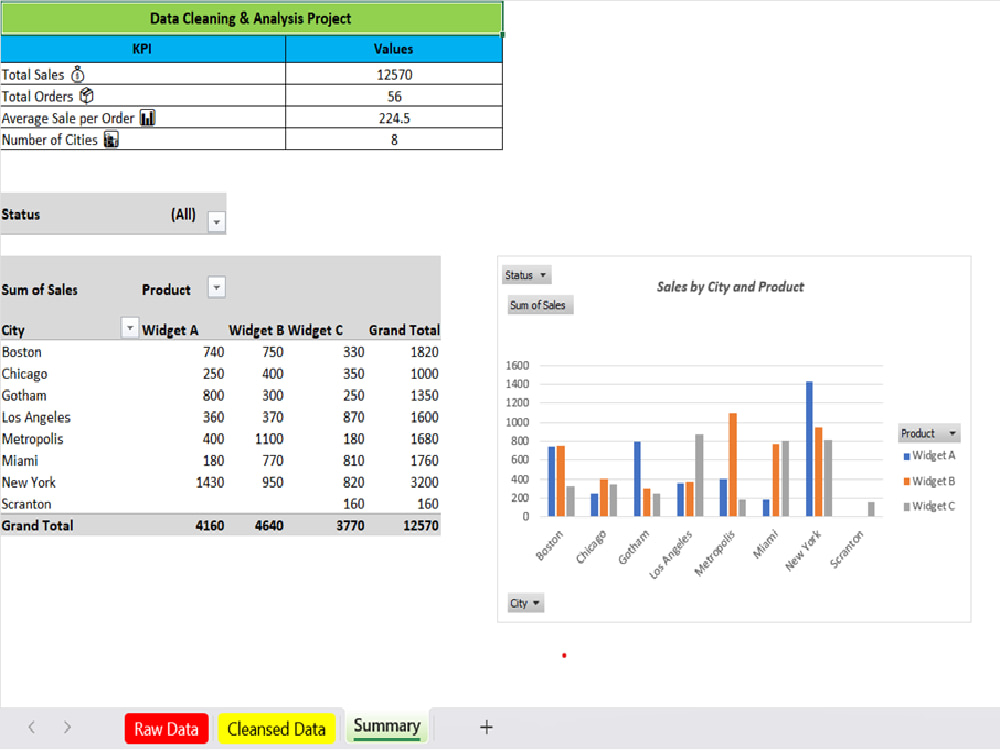Select the Metropolis row label in pivot table
Screen dimensions: 1000x750
(x=33, y=439)
